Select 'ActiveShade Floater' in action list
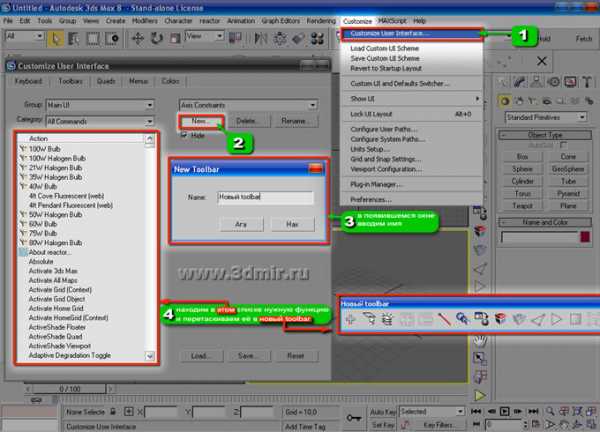The width and height of the screenshot is (600, 432). tap(57, 327)
